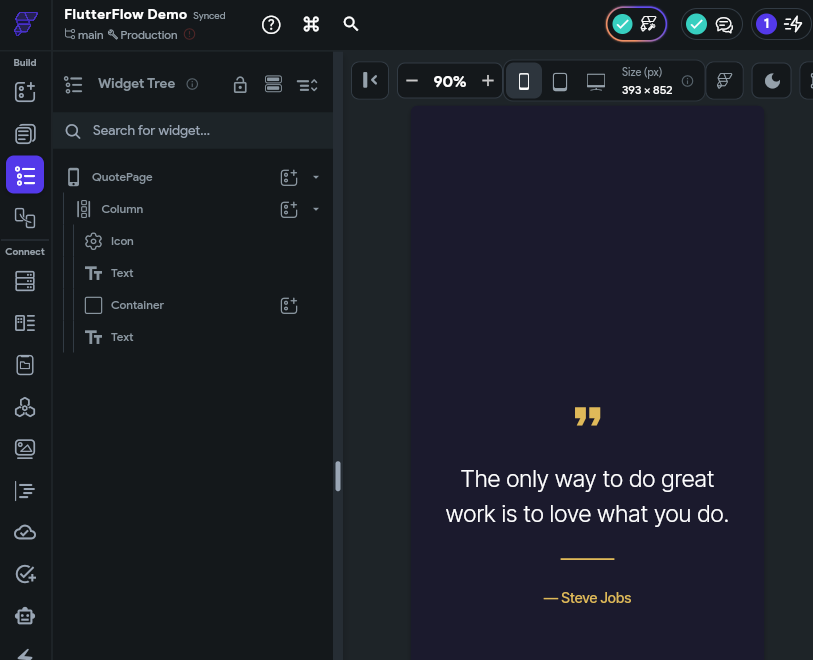
Task: Click the 90% zoom level value
Action: click(450, 81)
